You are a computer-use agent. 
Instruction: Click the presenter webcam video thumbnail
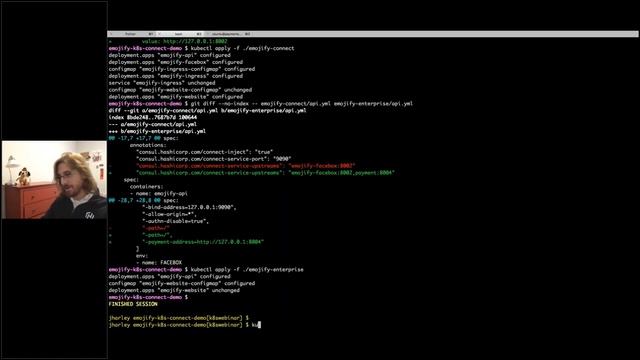(x=54, y=180)
